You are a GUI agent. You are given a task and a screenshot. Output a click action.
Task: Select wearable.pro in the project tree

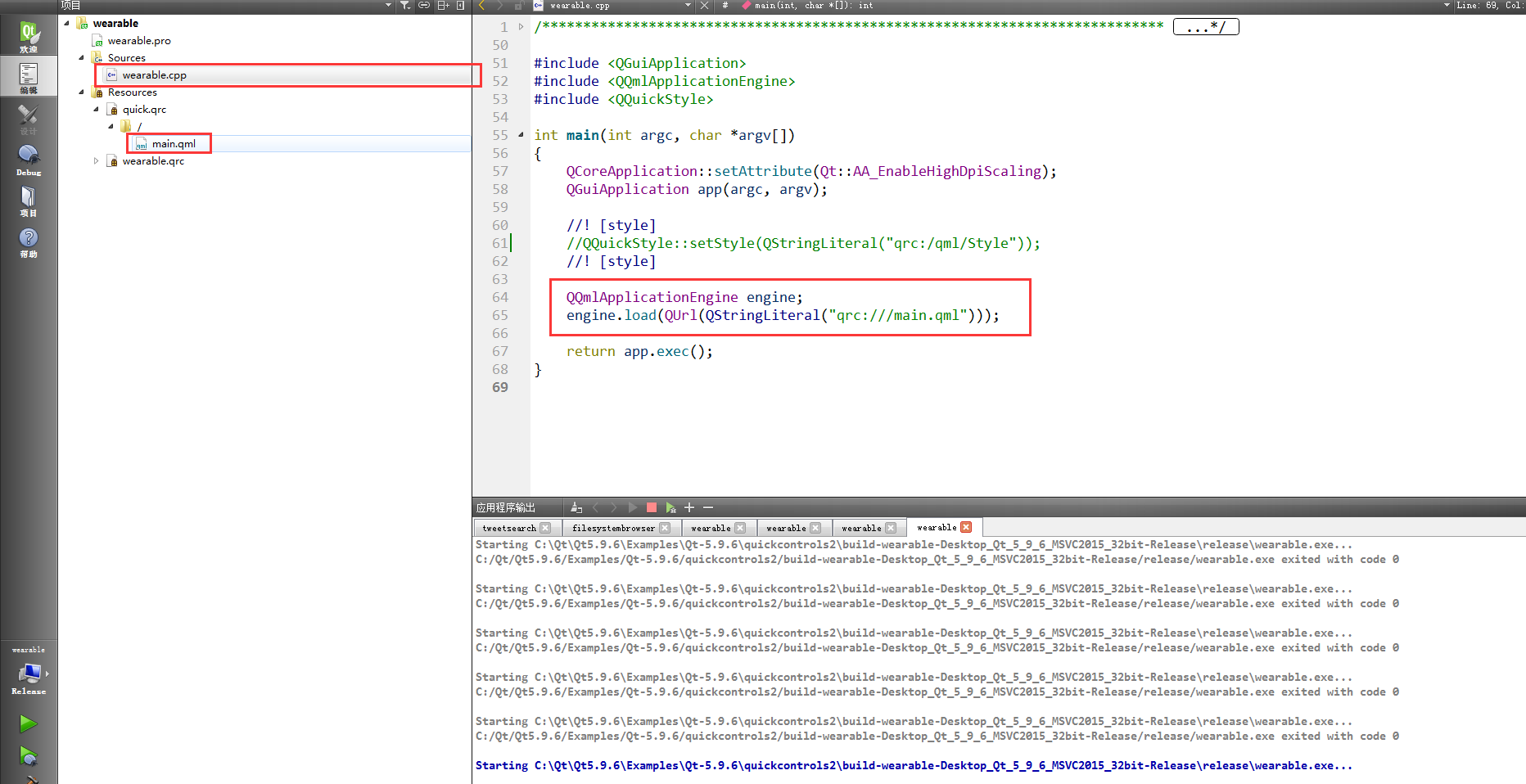(x=139, y=40)
